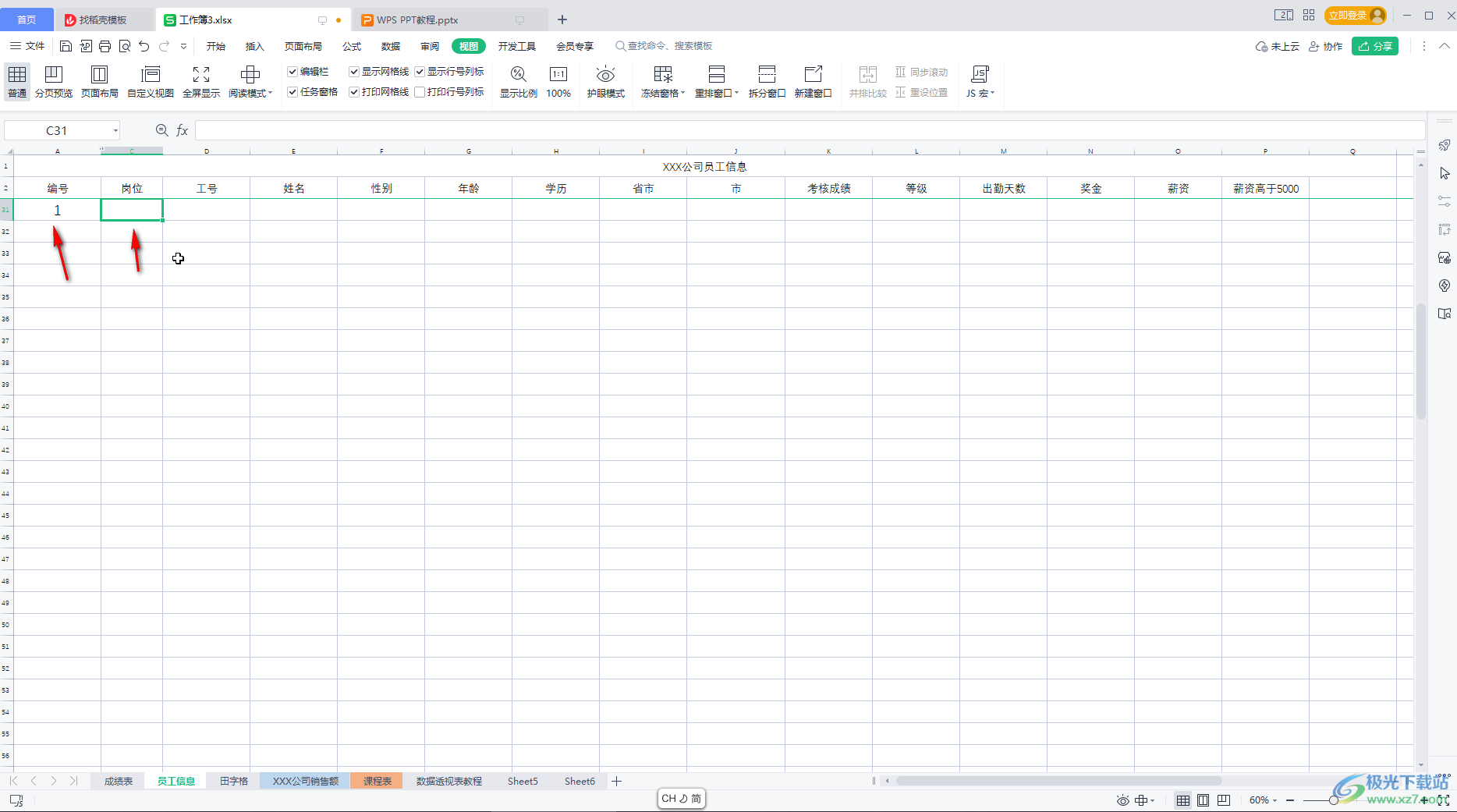Expand the Arrange Windows dropdown arrow
The height and width of the screenshot is (812, 1457).
click(x=736, y=93)
